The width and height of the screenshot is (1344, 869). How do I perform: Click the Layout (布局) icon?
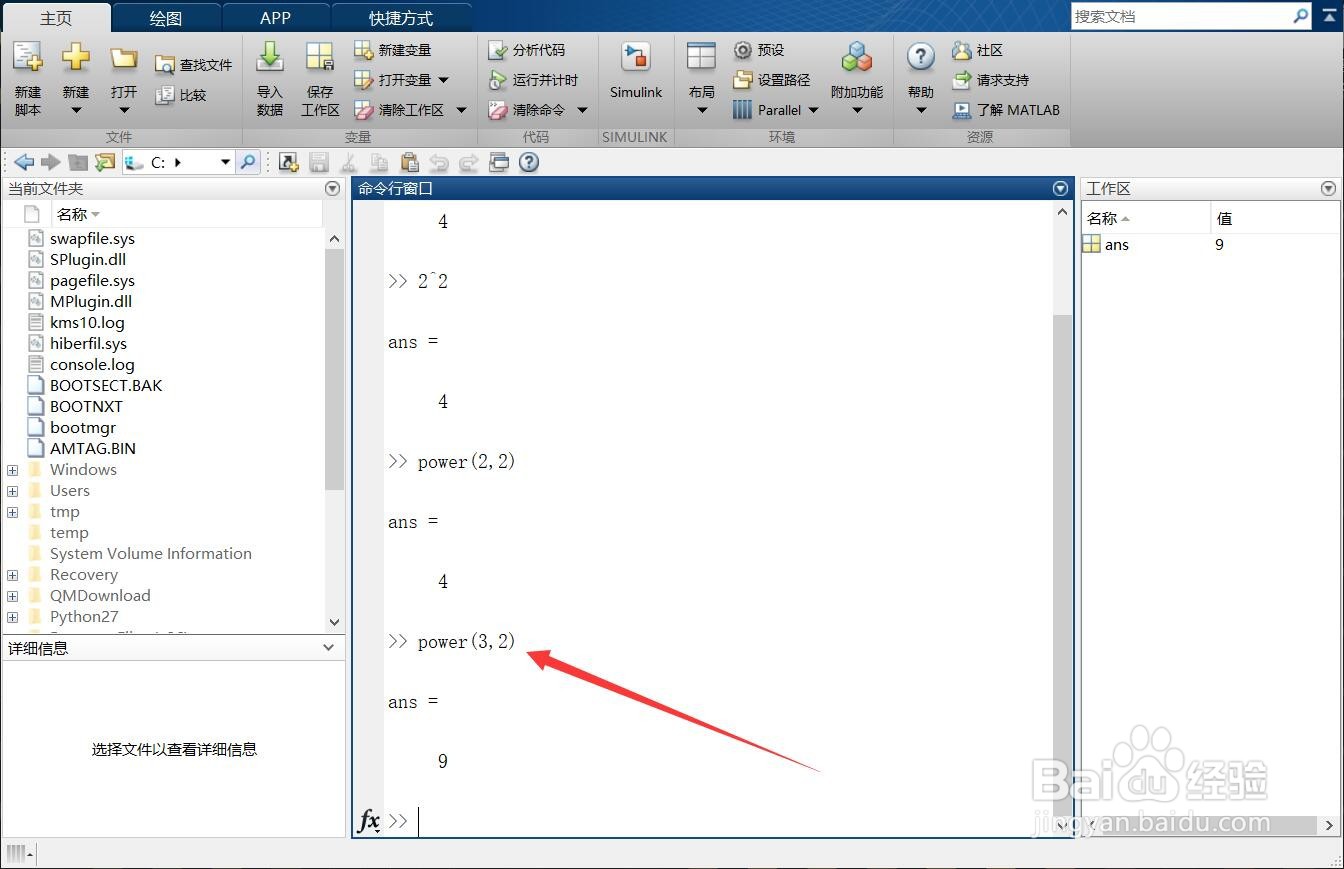click(x=702, y=58)
